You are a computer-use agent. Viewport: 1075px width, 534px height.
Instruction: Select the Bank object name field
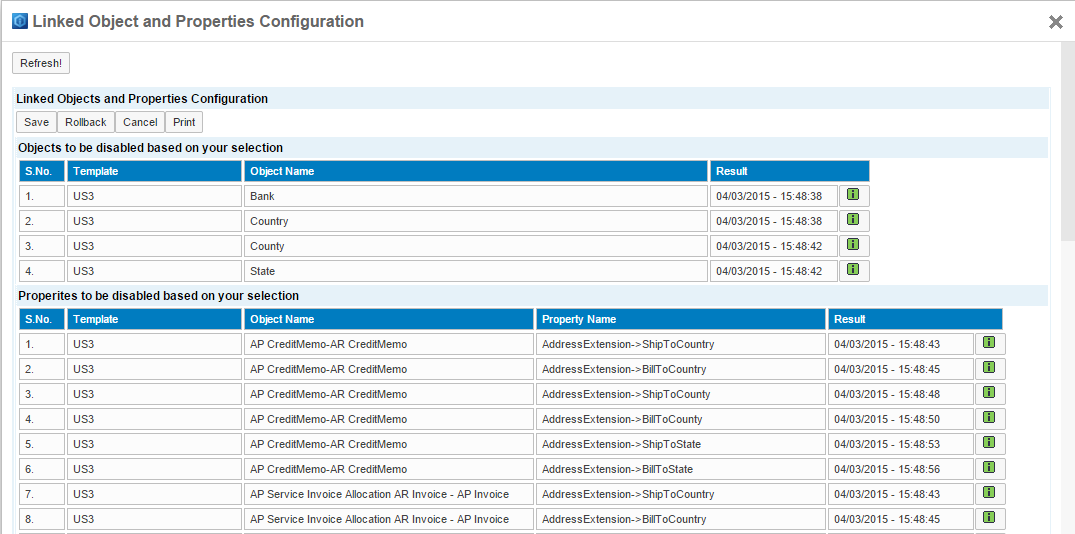[x=475, y=196]
